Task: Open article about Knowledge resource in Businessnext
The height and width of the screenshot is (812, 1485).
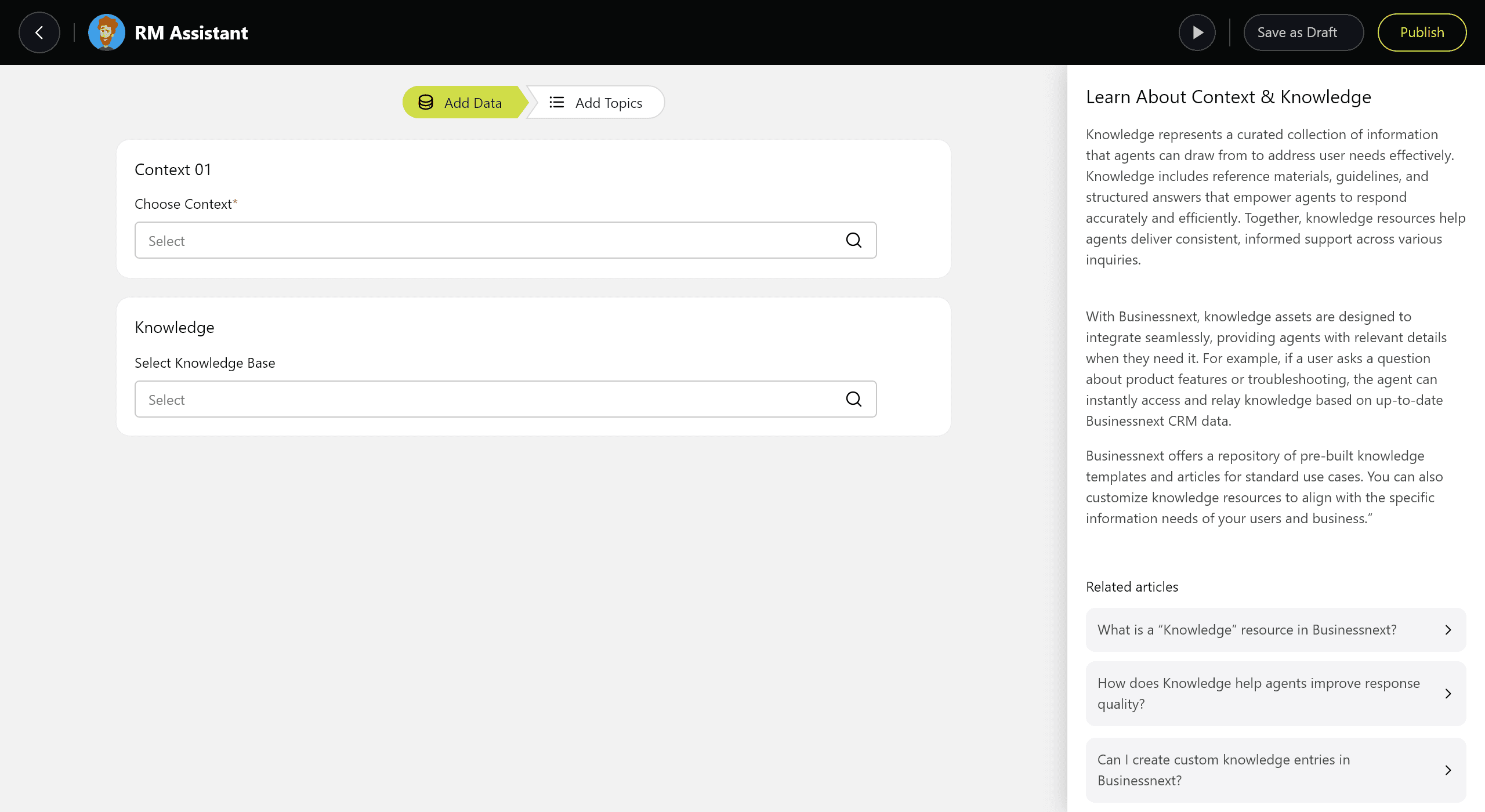Action: [1247, 630]
